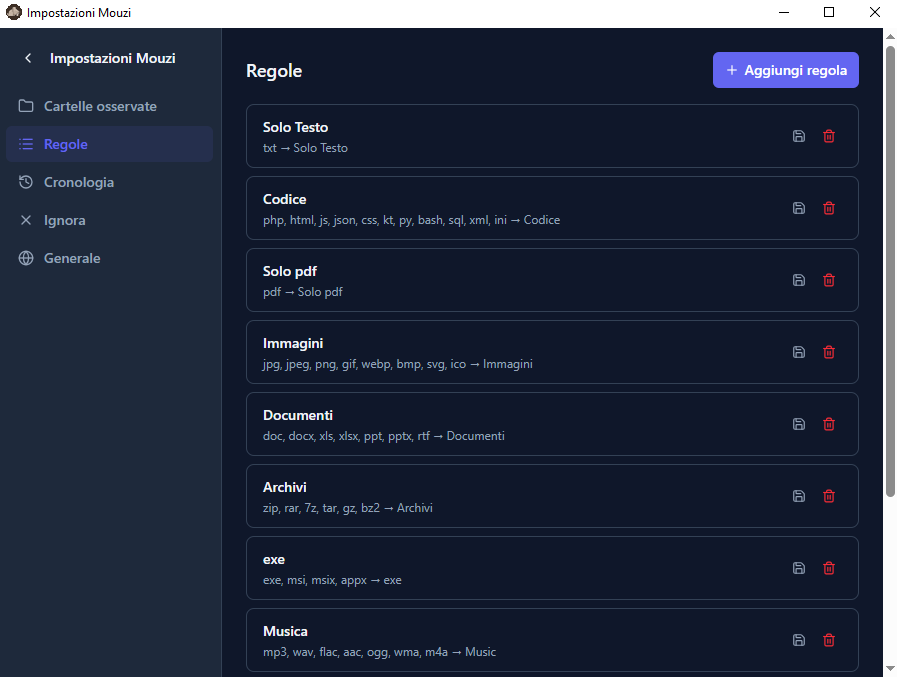Click the Mouzi app icon in title bar
897x677 pixels.
13,12
